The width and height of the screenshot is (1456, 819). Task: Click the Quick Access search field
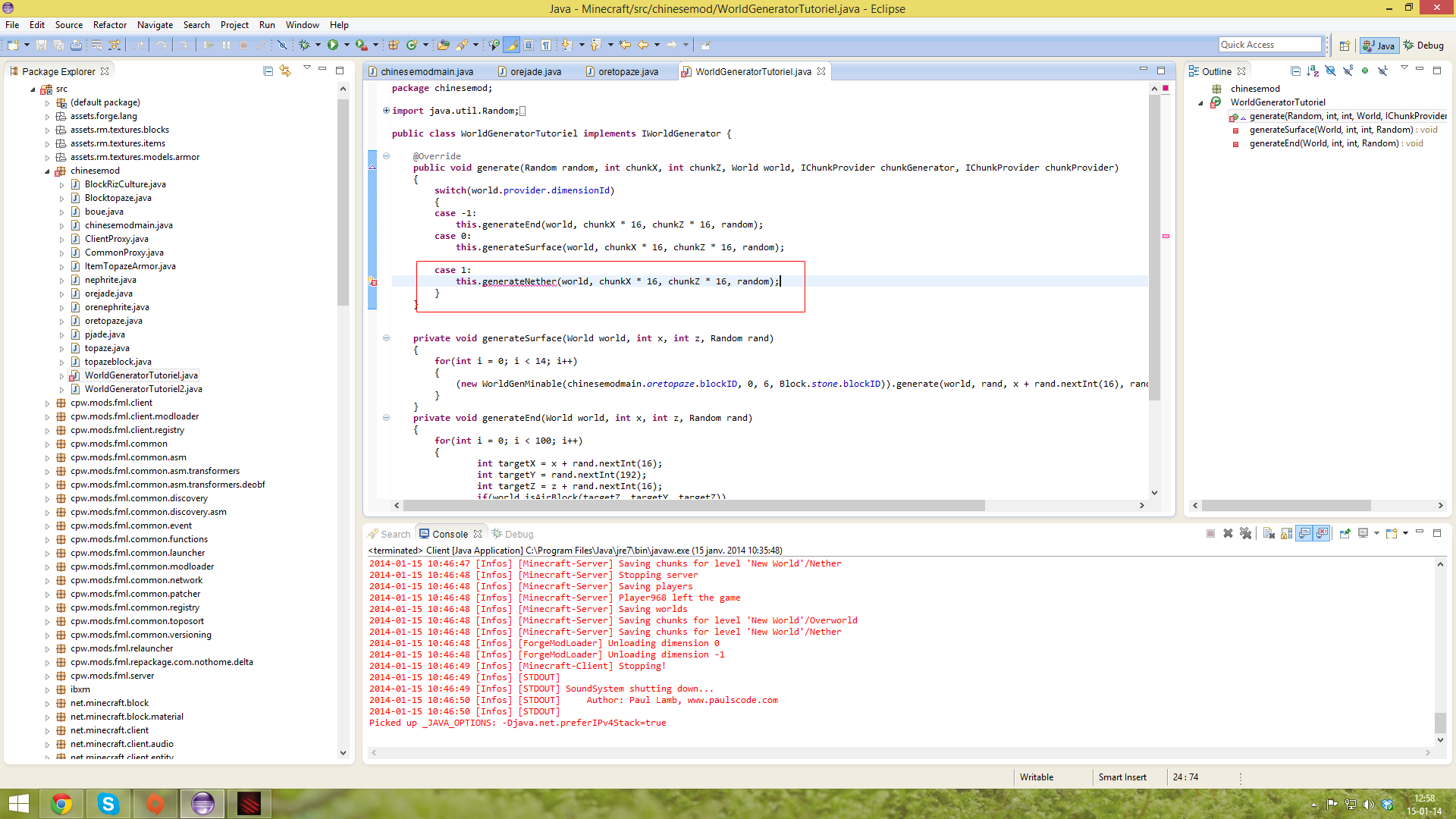coord(1269,45)
